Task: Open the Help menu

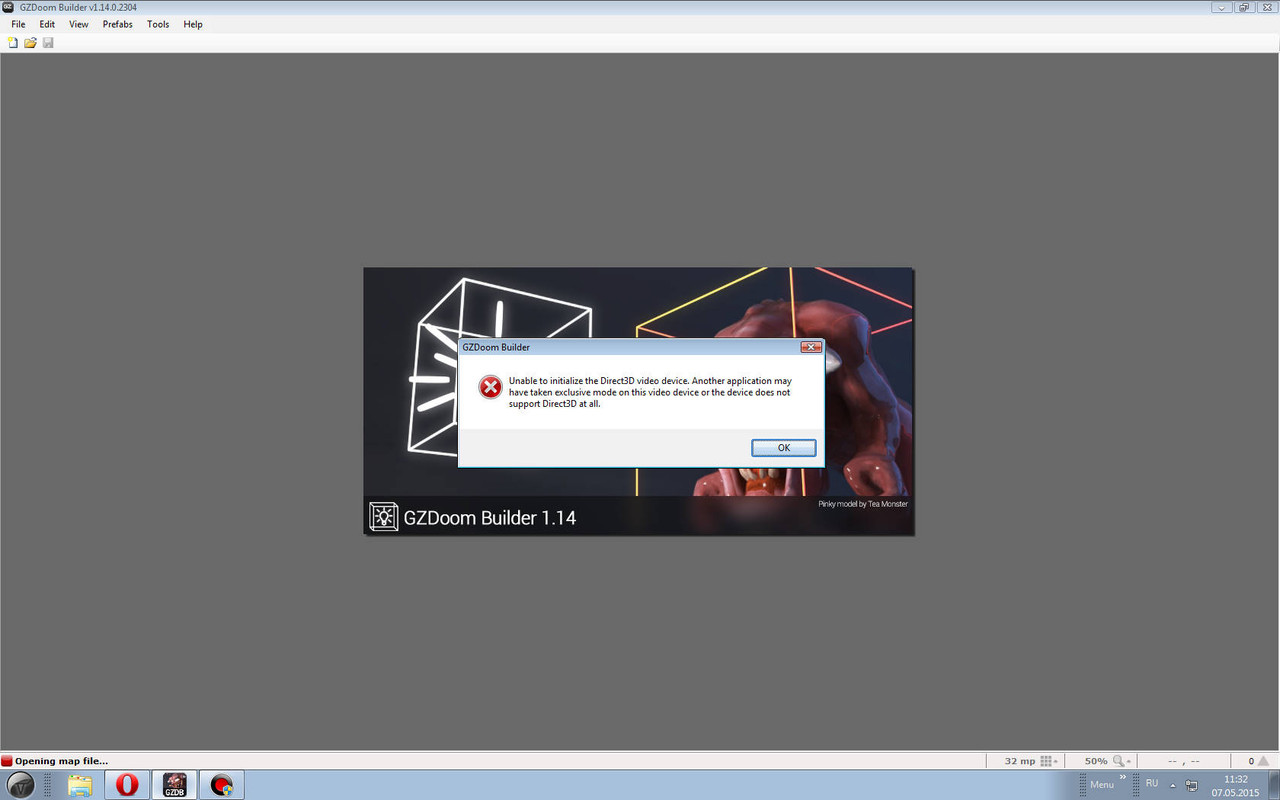Action: [193, 24]
